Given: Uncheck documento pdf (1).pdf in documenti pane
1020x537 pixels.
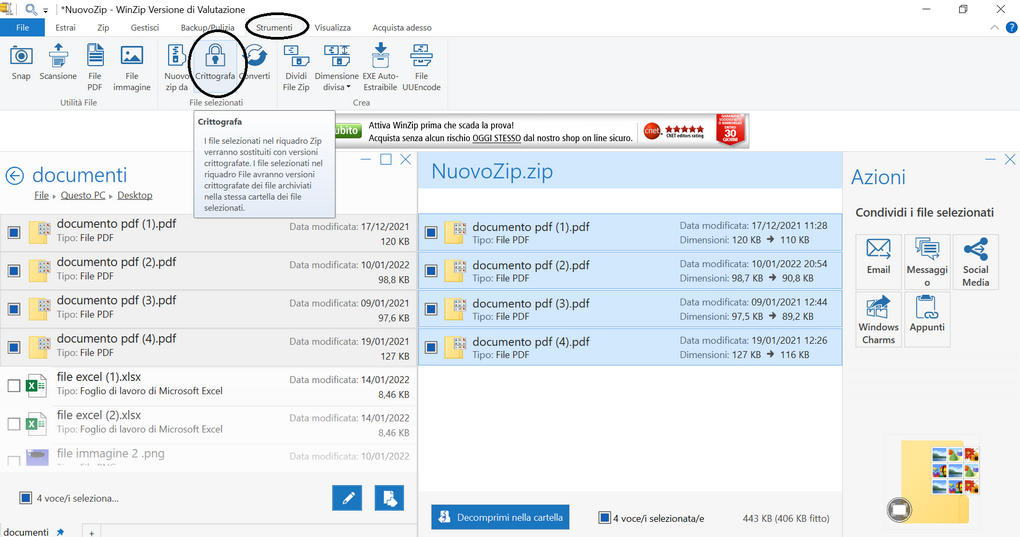Looking at the screenshot, I should pos(14,232).
